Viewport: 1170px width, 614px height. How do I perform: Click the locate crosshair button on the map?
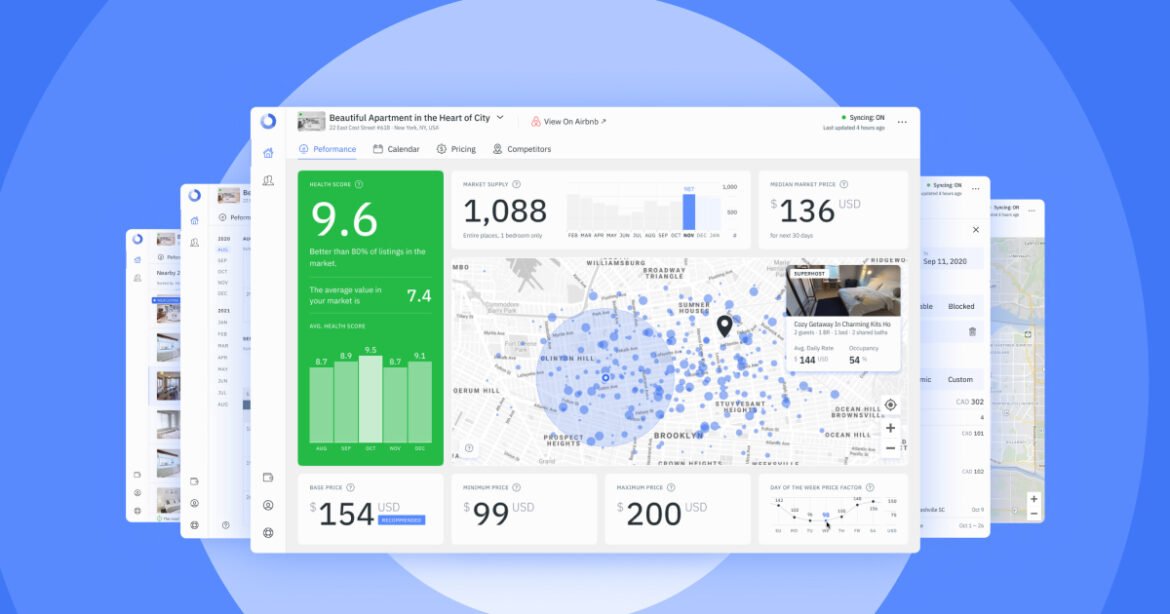[x=888, y=404]
